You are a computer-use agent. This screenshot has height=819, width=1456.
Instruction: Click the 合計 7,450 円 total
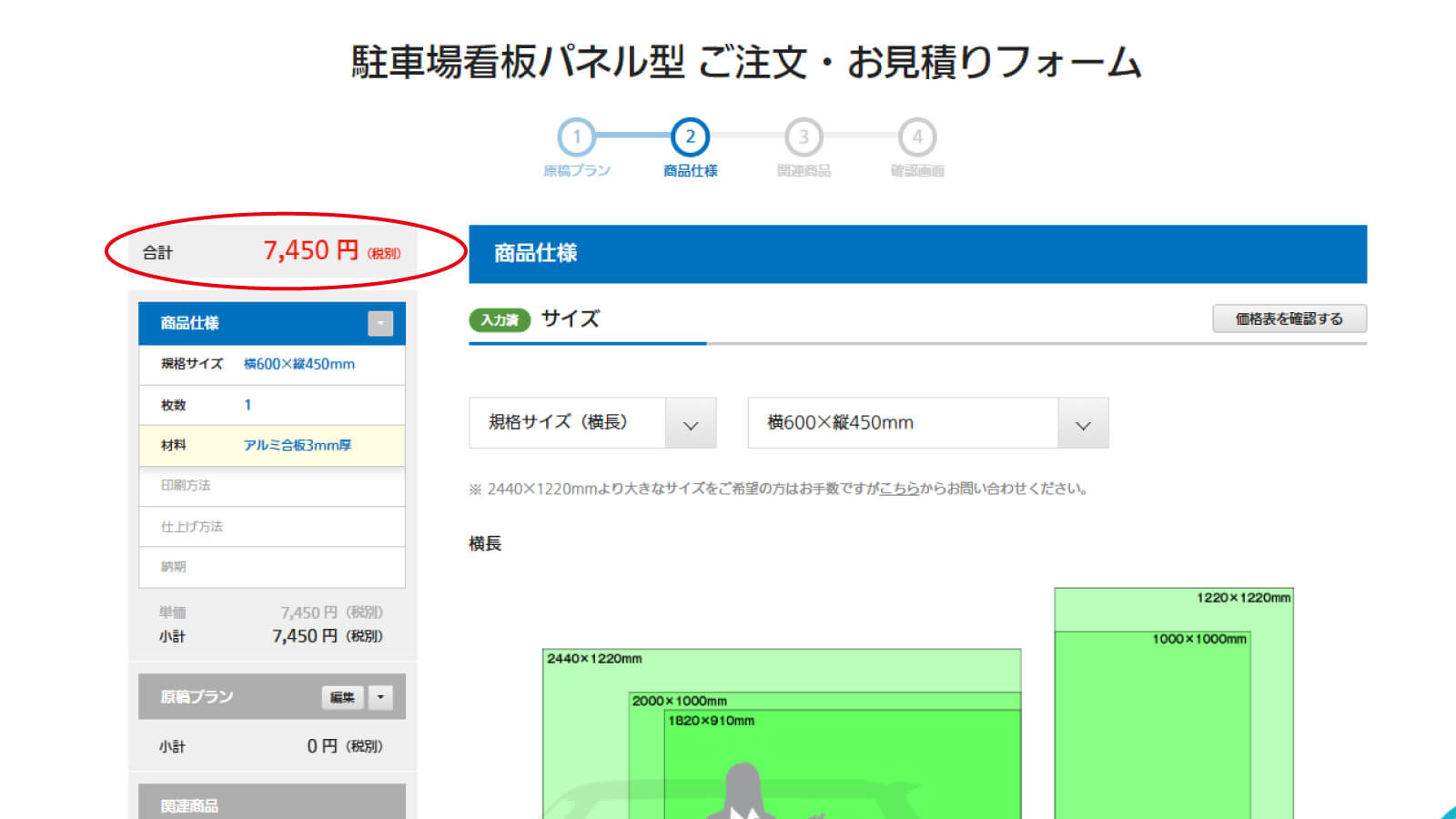pos(272,251)
